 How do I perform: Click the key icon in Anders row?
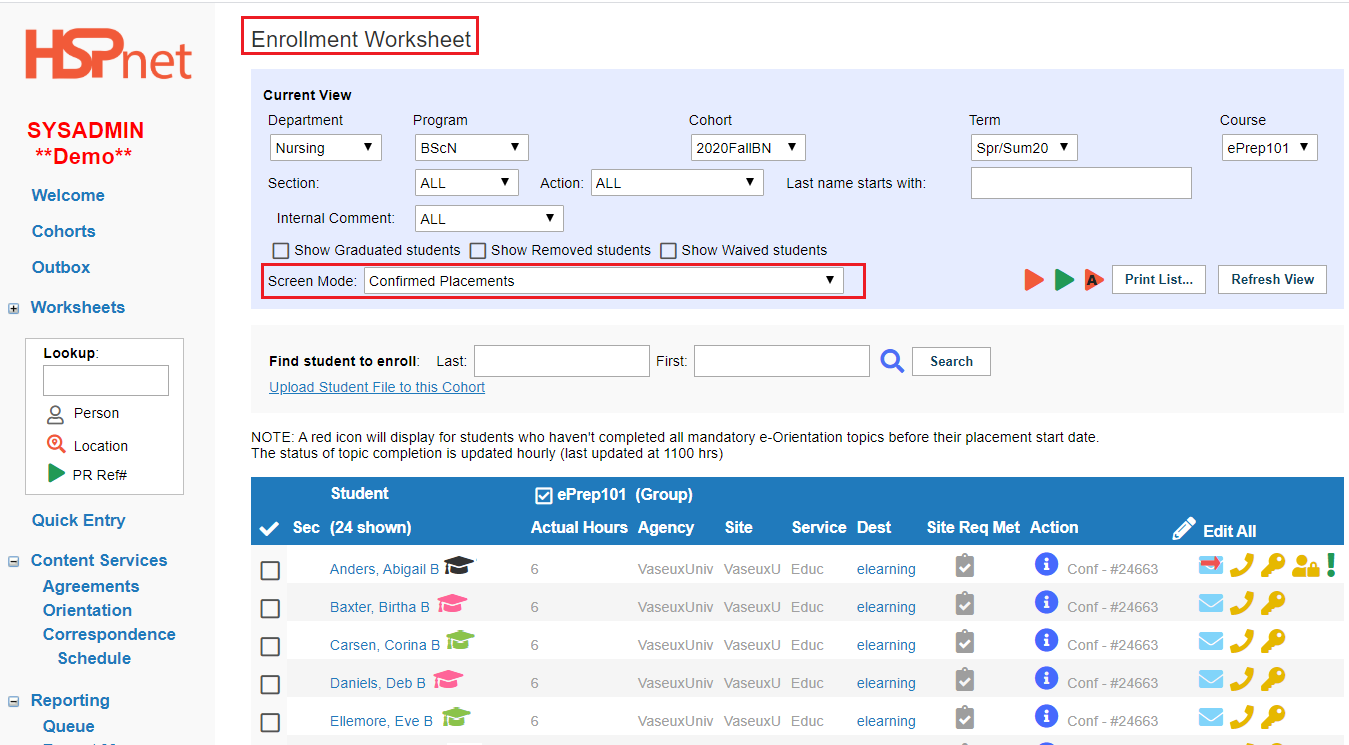pyautogui.click(x=1272, y=566)
